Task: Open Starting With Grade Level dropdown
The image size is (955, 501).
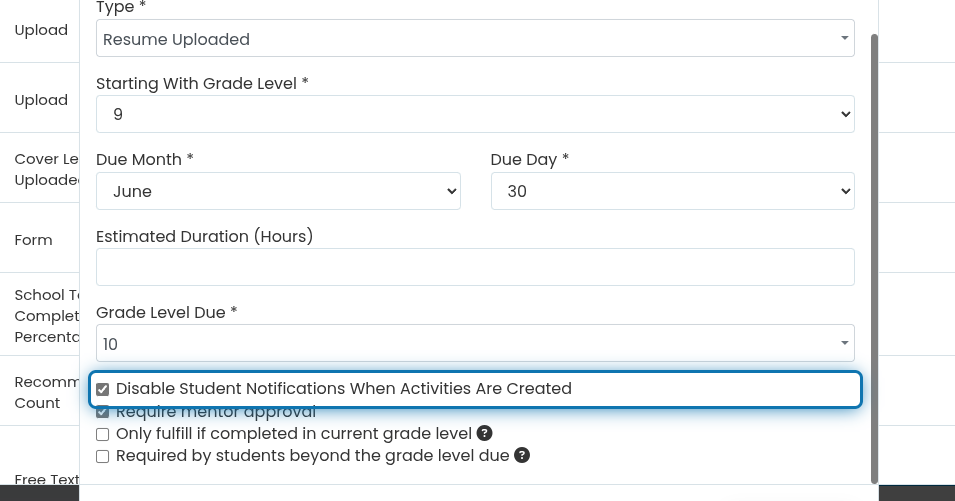Action: (x=475, y=114)
